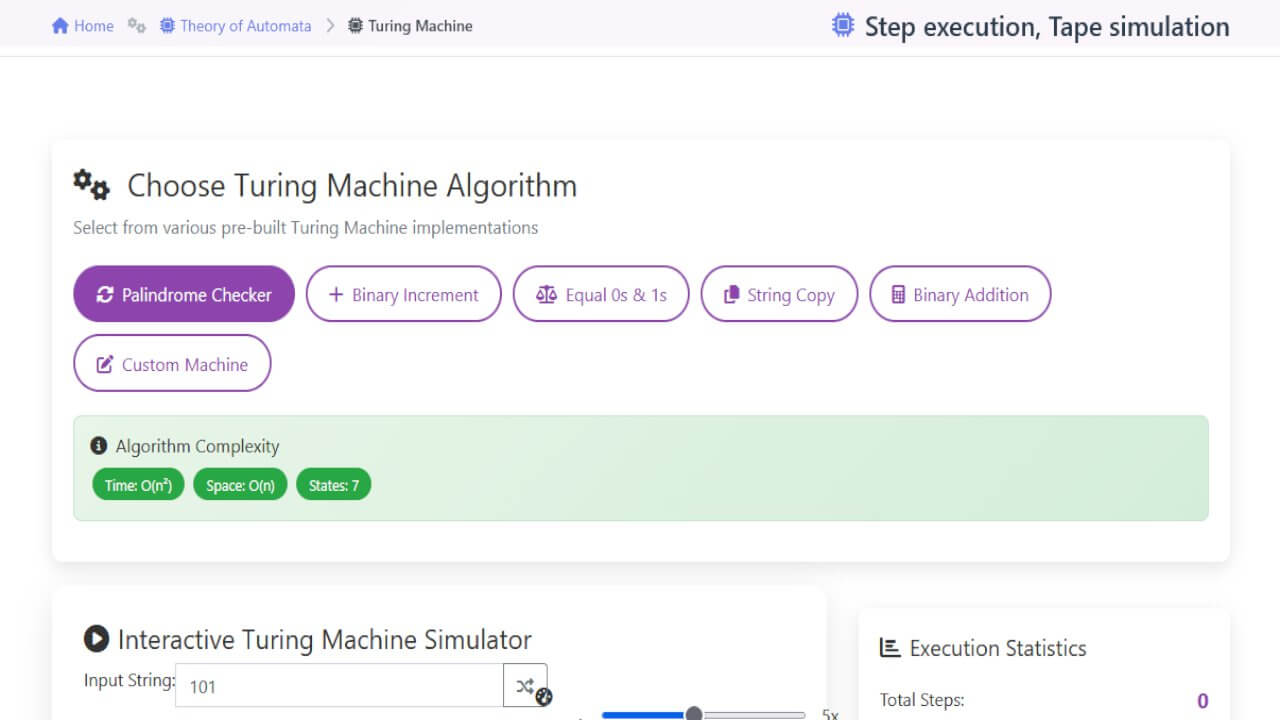Click the chip icon near Step execution title

click(843, 25)
